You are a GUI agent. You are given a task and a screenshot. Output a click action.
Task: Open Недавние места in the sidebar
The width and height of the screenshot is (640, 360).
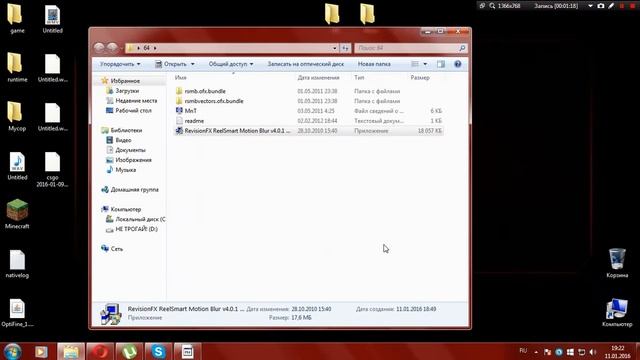(136, 100)
